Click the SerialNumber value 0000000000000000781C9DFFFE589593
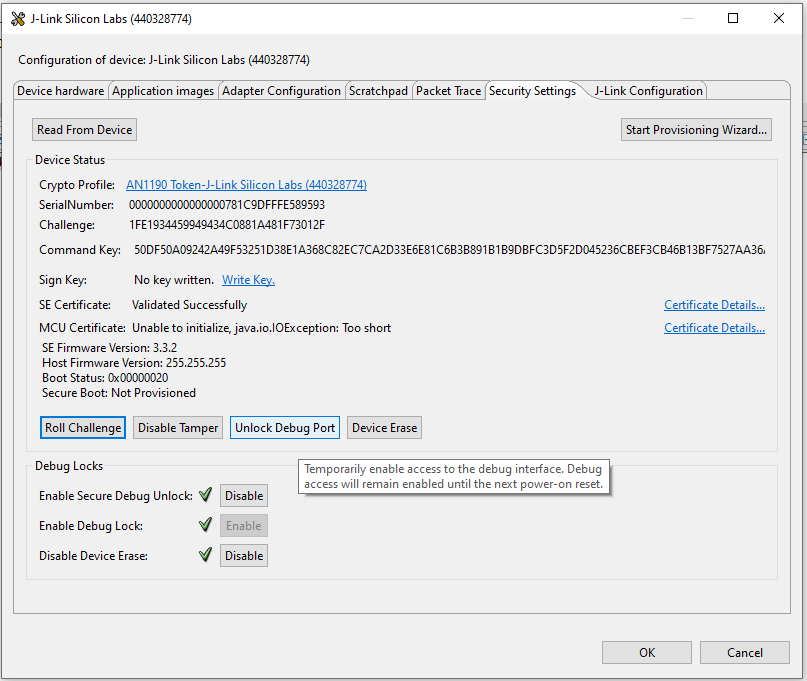Screen dimensions: 807x681 [227, 205]
